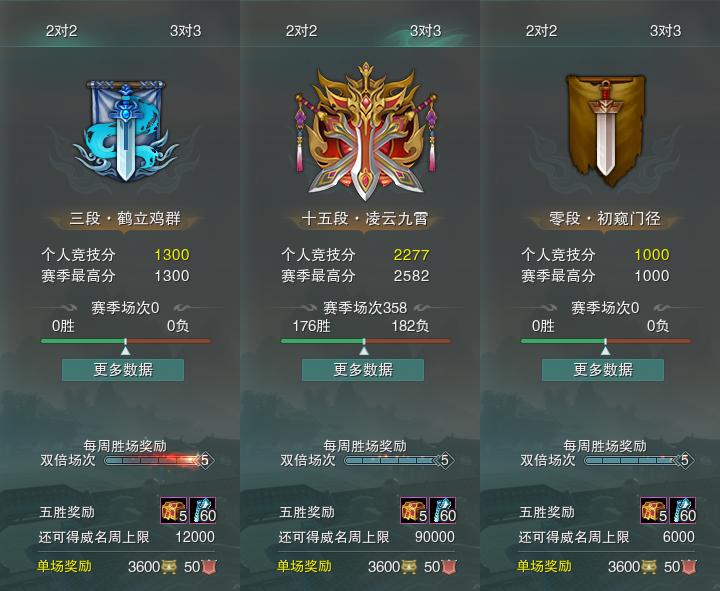Click the red 双倍场次 progress bar in left panel
Screen dimensions: 720x591
153,460
